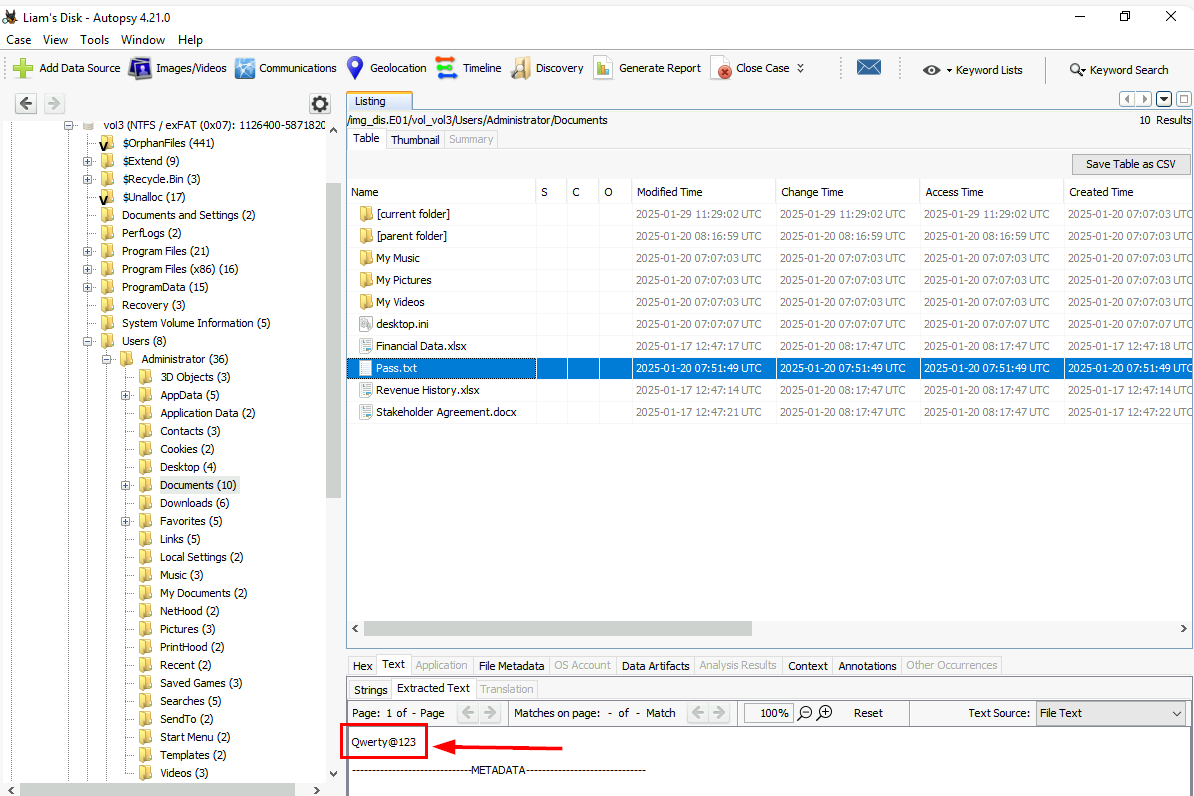Open the Data Artifacts tab
This screenshot has height=796, width=1194.
coord(655,666)
